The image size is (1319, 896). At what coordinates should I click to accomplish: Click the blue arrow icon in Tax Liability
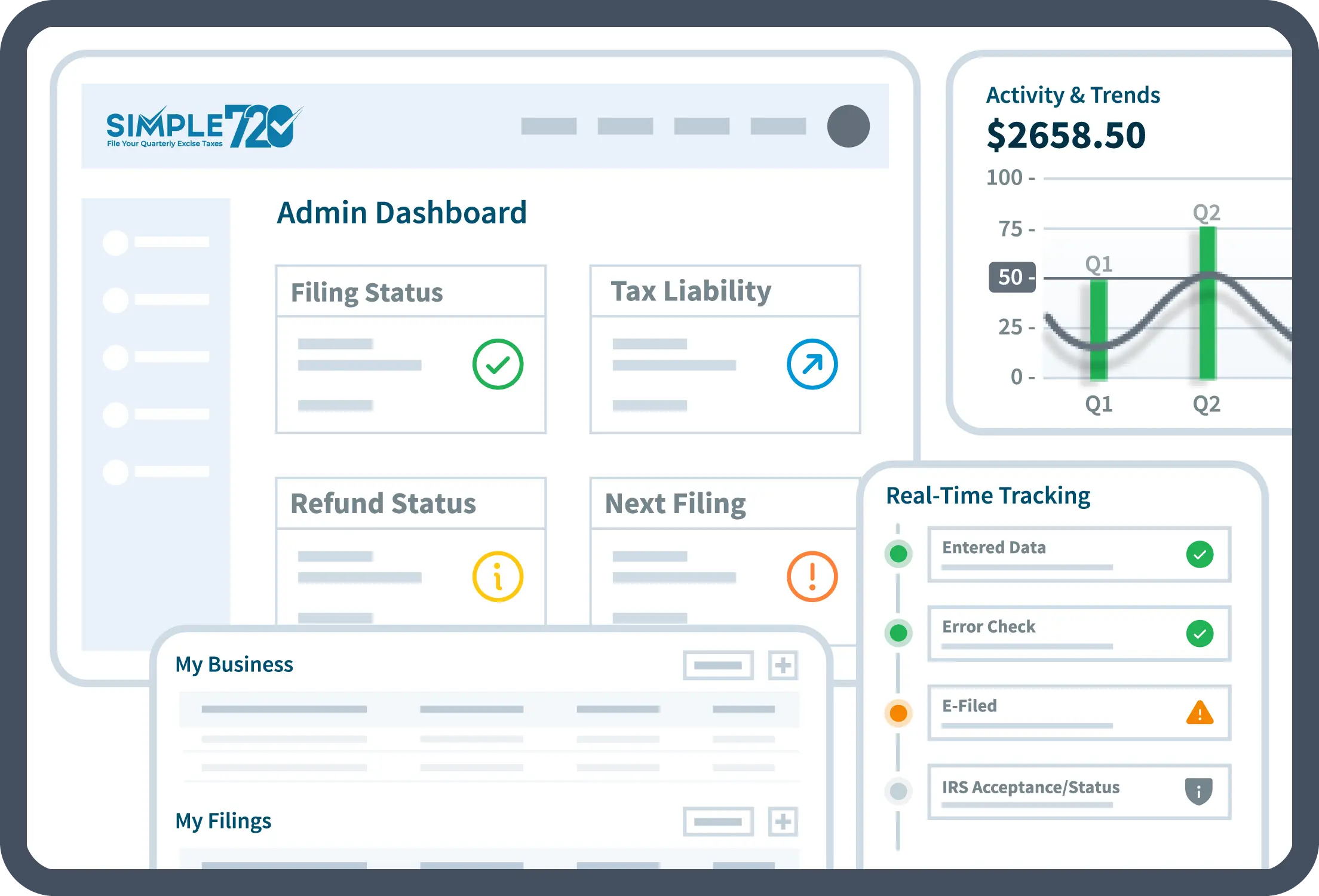(812, 364)
